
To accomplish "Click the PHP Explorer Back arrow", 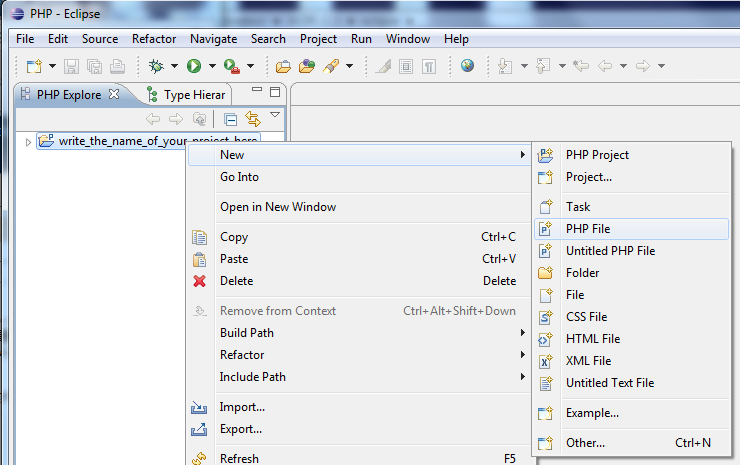I will [x=153, y=119].
